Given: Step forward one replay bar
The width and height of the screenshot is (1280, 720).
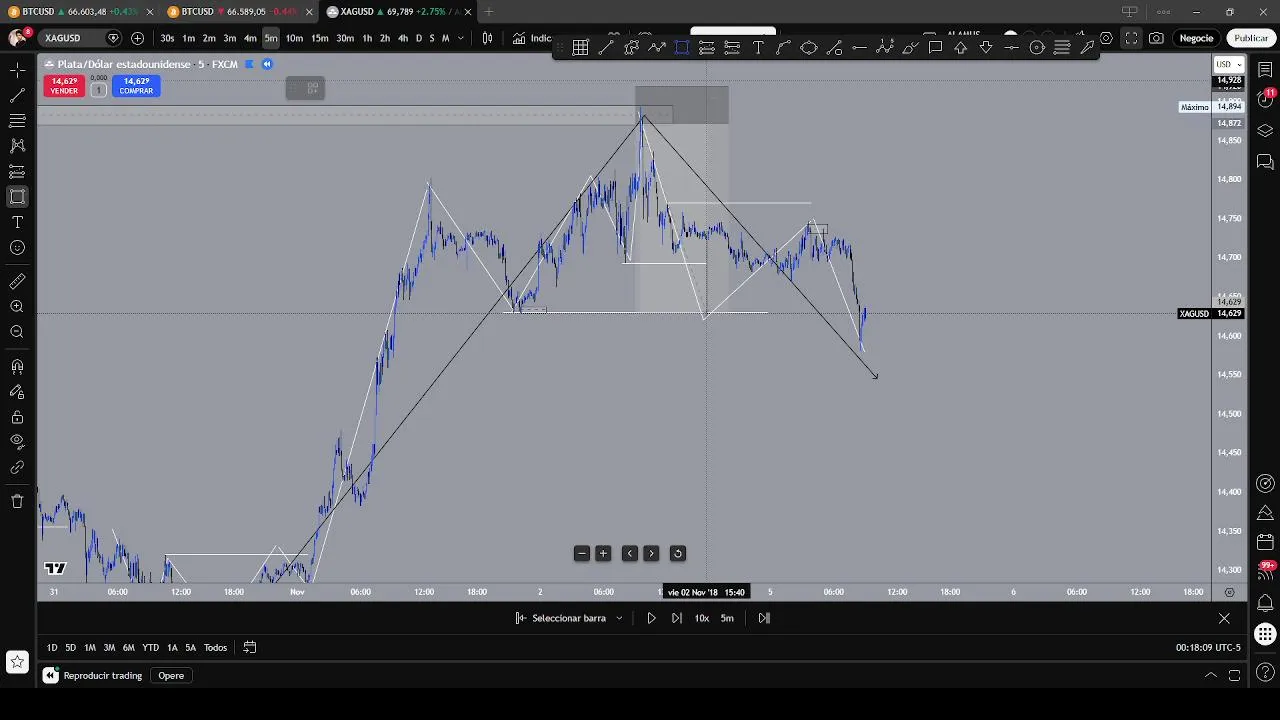Looking at the screenshot, I should point(677,618).
